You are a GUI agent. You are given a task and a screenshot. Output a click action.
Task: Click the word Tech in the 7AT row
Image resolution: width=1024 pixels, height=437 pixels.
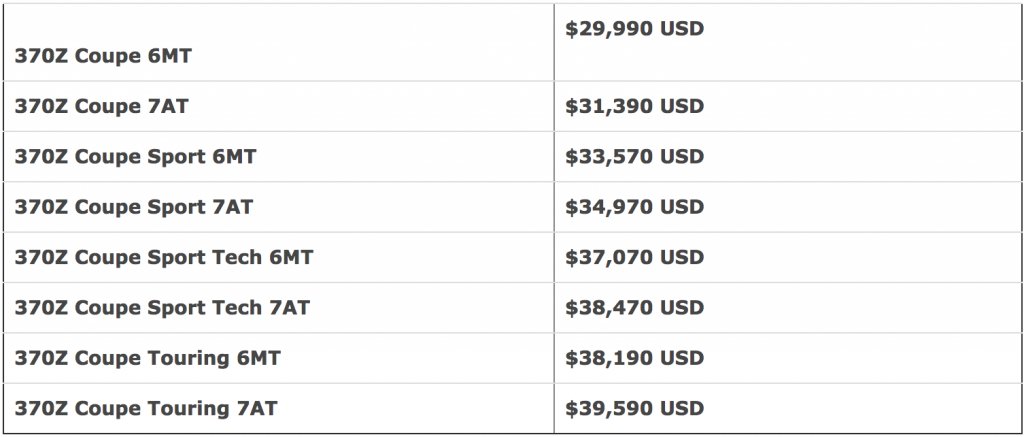pyautogui.click(x=237, y=308)
